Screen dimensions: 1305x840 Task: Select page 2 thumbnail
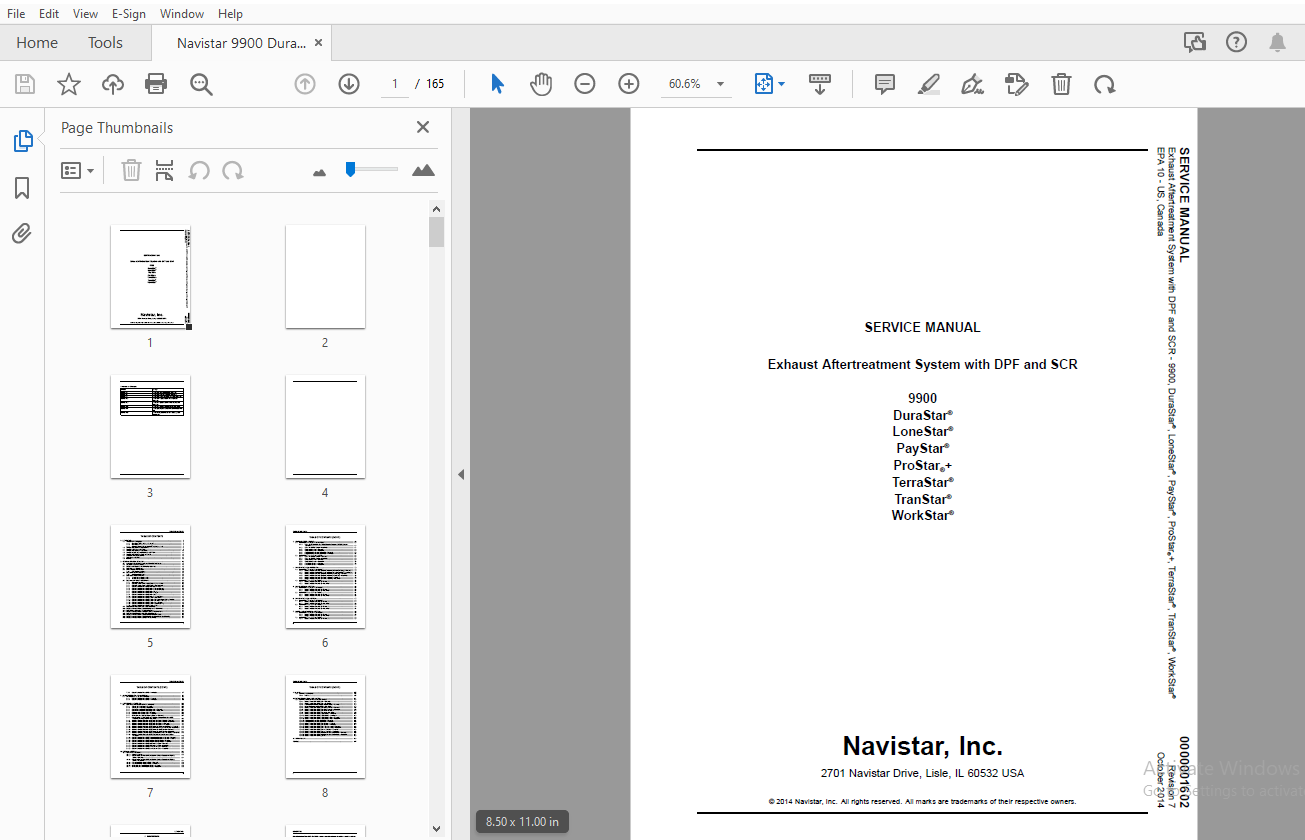pyautogui.click(x=325, y=277)
